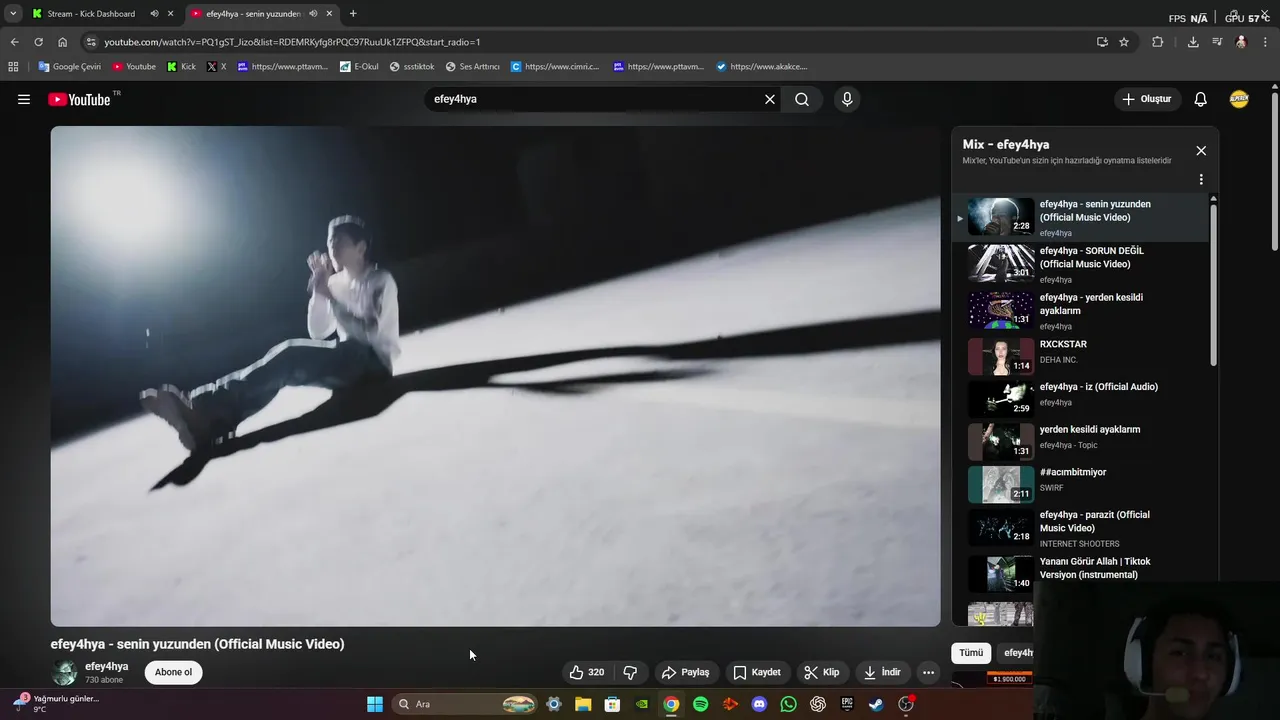This screenshot has height=720, width=1280.
Task: Open File Explorer from taskbar
Action: (x=583, y=704)
